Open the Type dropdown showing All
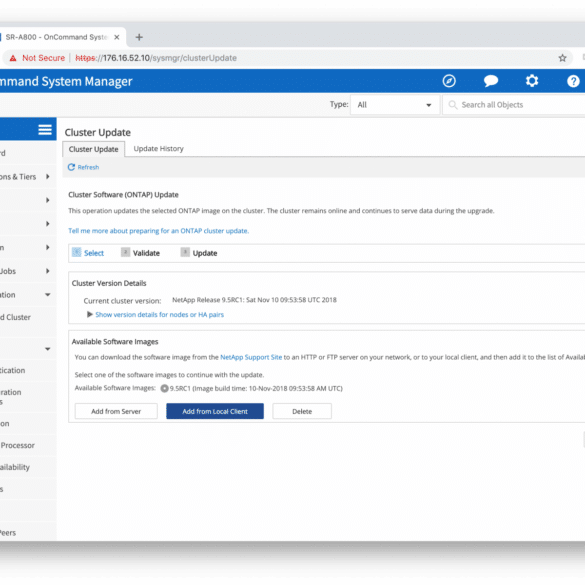 395,105
